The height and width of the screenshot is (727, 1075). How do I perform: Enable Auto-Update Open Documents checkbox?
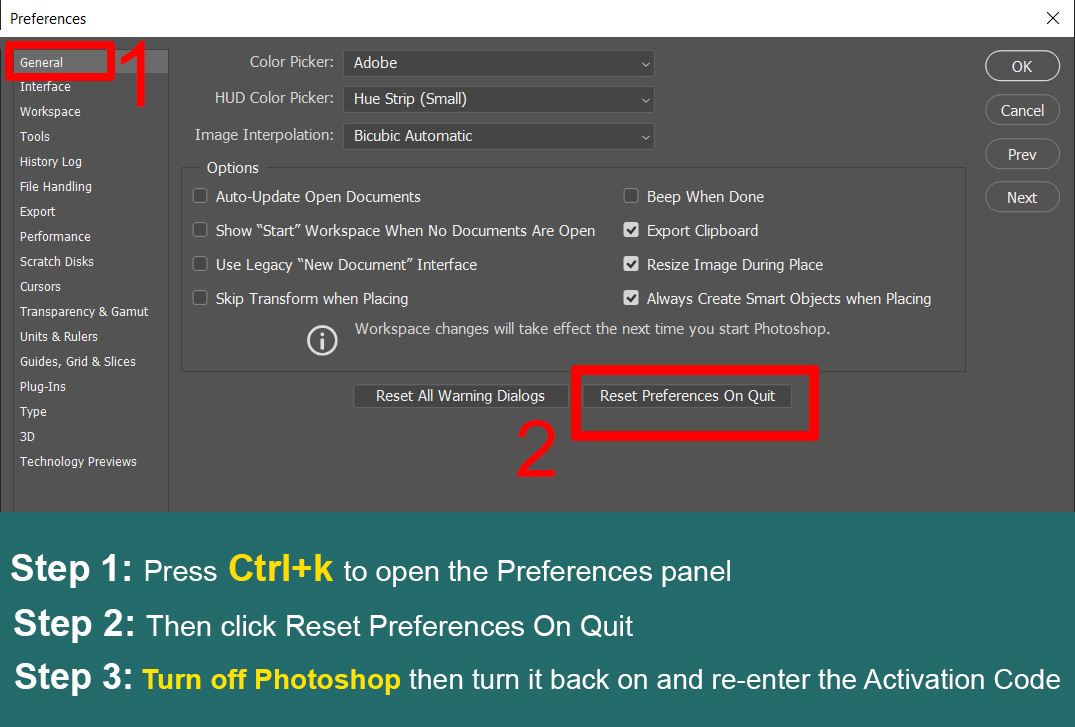200,197
